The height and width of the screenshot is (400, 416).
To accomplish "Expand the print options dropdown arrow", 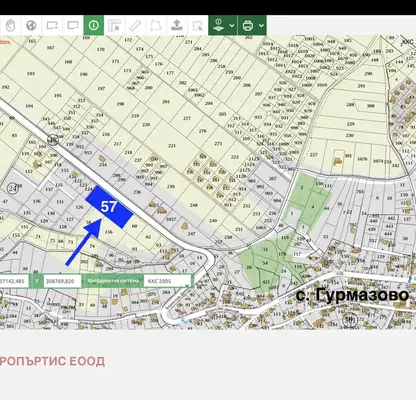I will pos(261,25).
